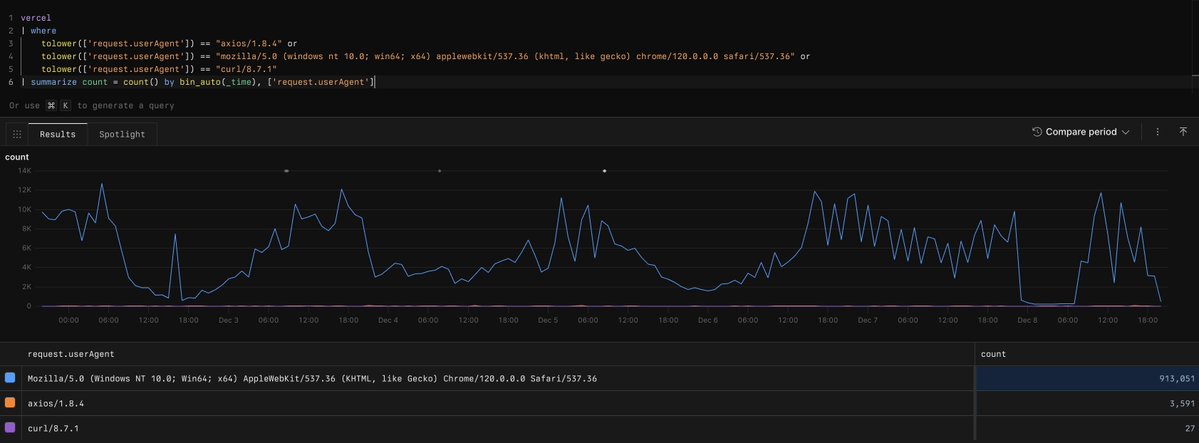Click the '00:00' x-axis label
The image size is (1199, 443).
[x=69, y=320]
